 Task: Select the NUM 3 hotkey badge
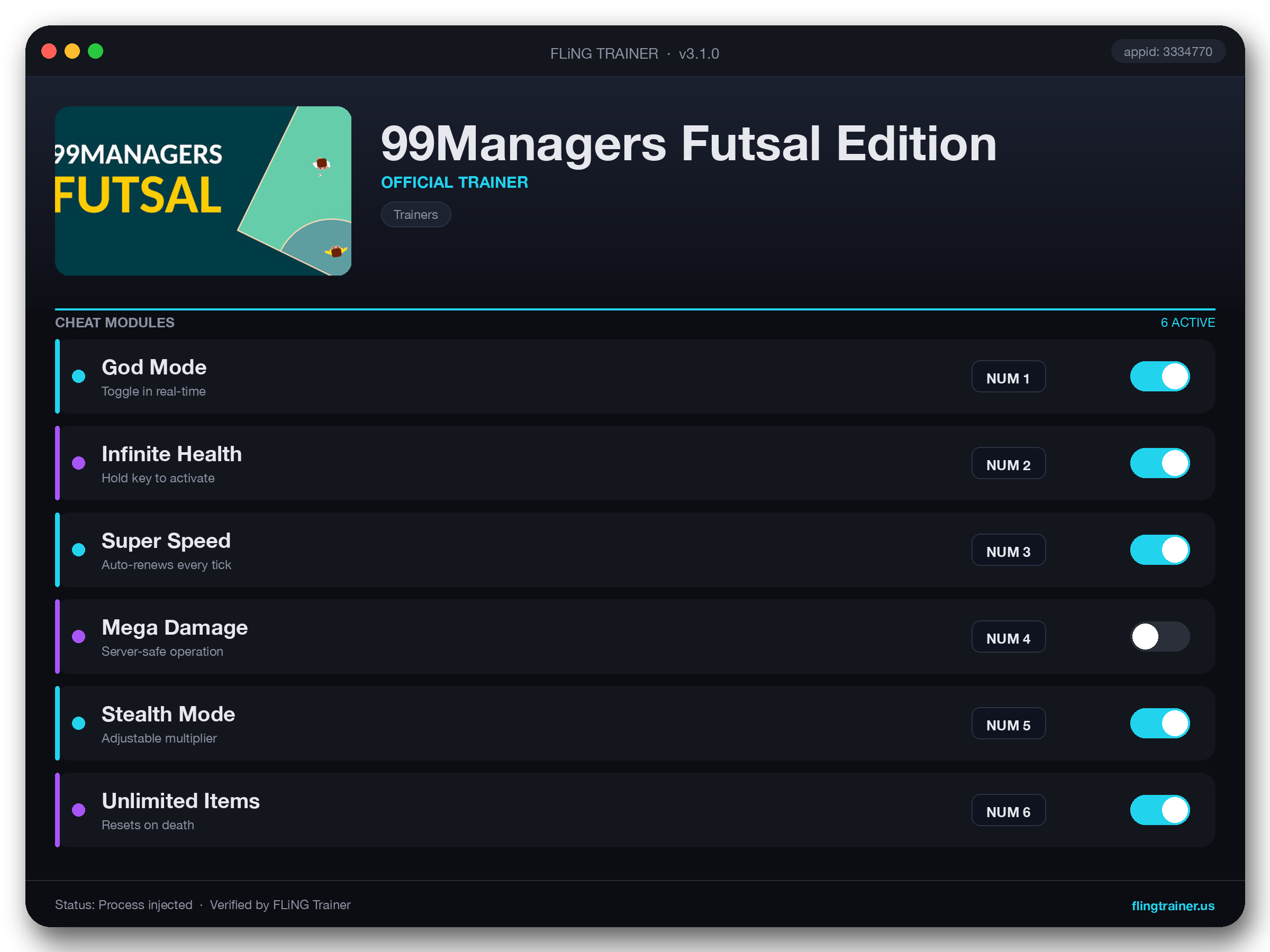[x=1008, y=550]
